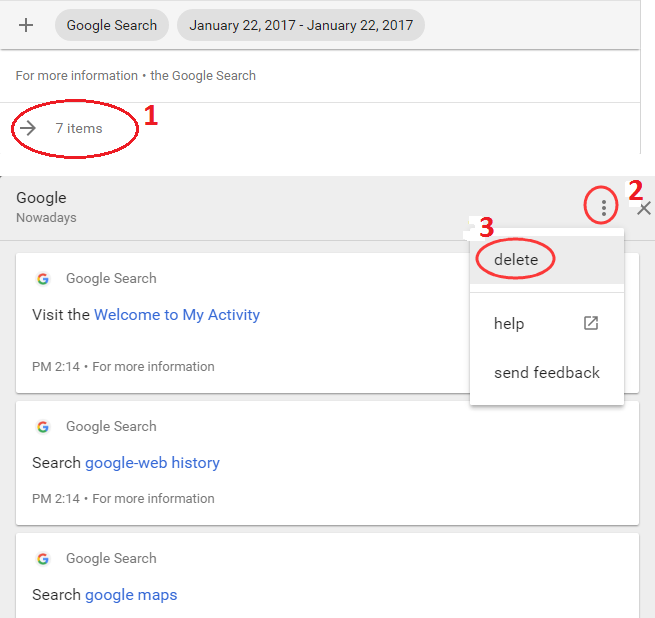Expand the 7 items arrow

(28, 128)
